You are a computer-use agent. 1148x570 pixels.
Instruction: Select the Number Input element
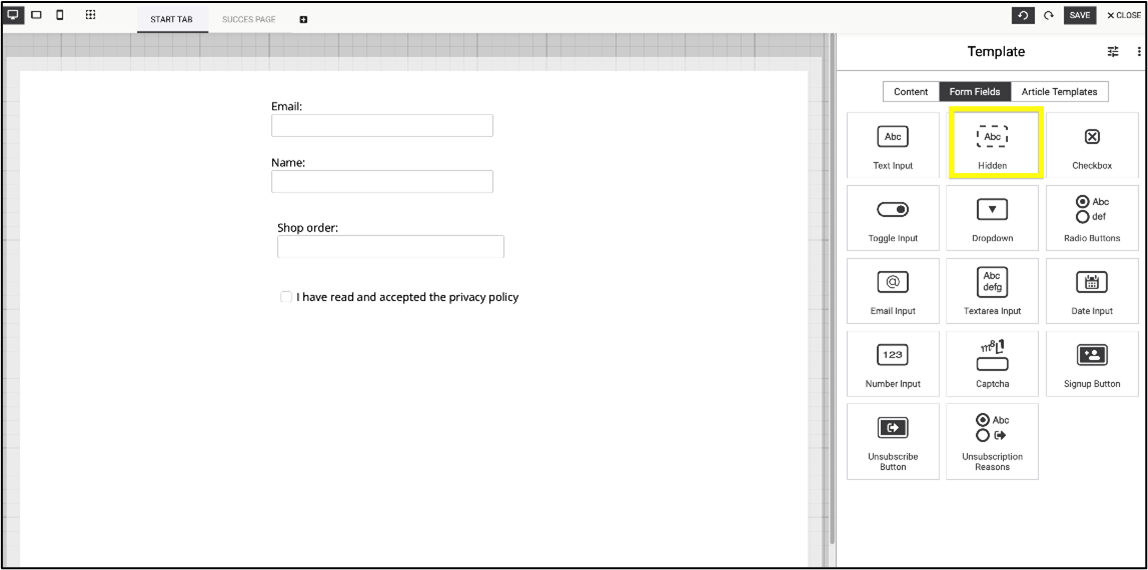(892, 364)
